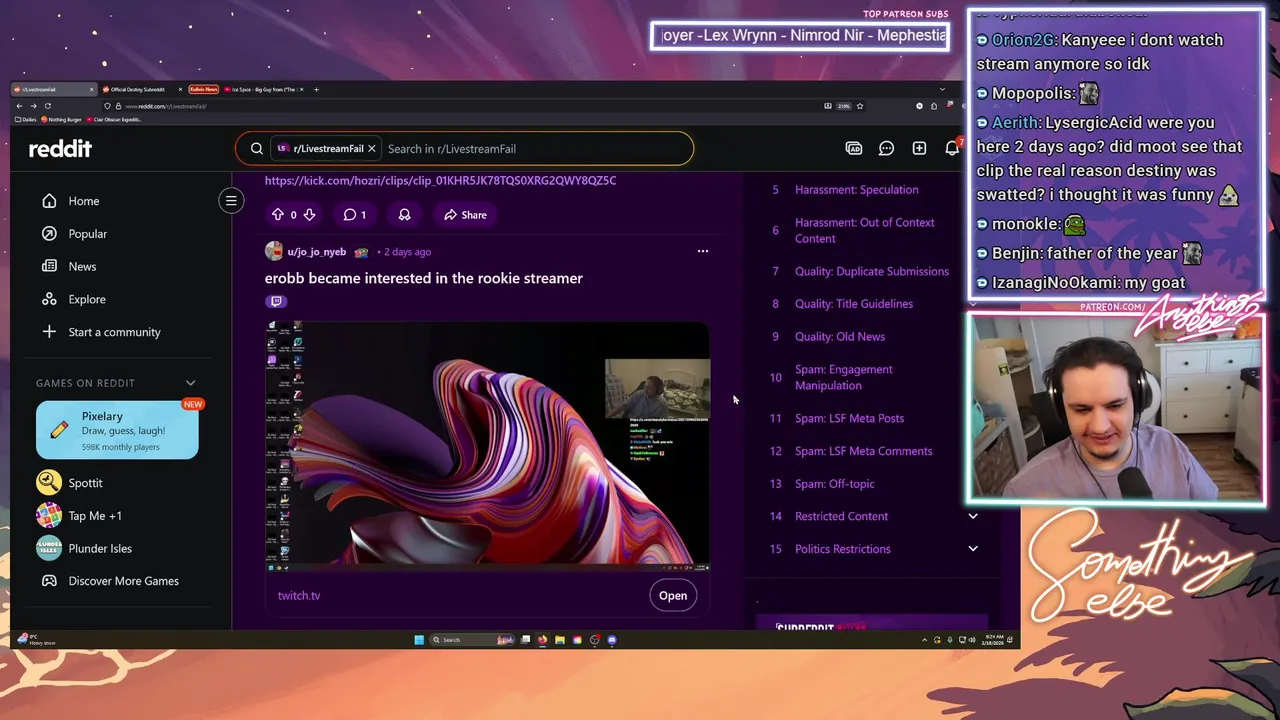Expand Politics Restrictions chevron
Screen dimensions: 1280x720
pos(973,549)
